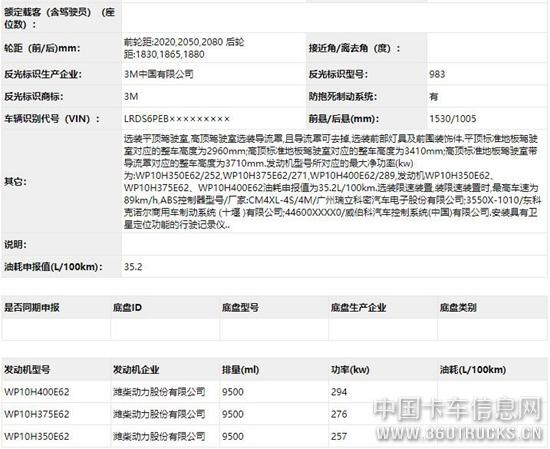This screenshot has height=449, width=550.
Task: Click the 排量(ml) column header
Action: (240, 369)
